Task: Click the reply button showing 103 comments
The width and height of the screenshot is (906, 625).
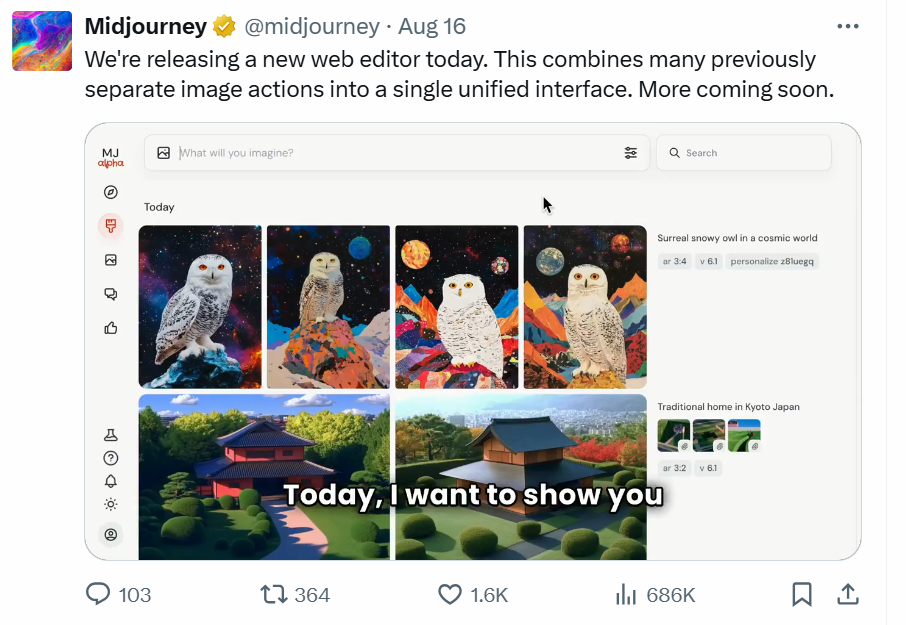Action: pyautogui.click(x=98, y=595)
